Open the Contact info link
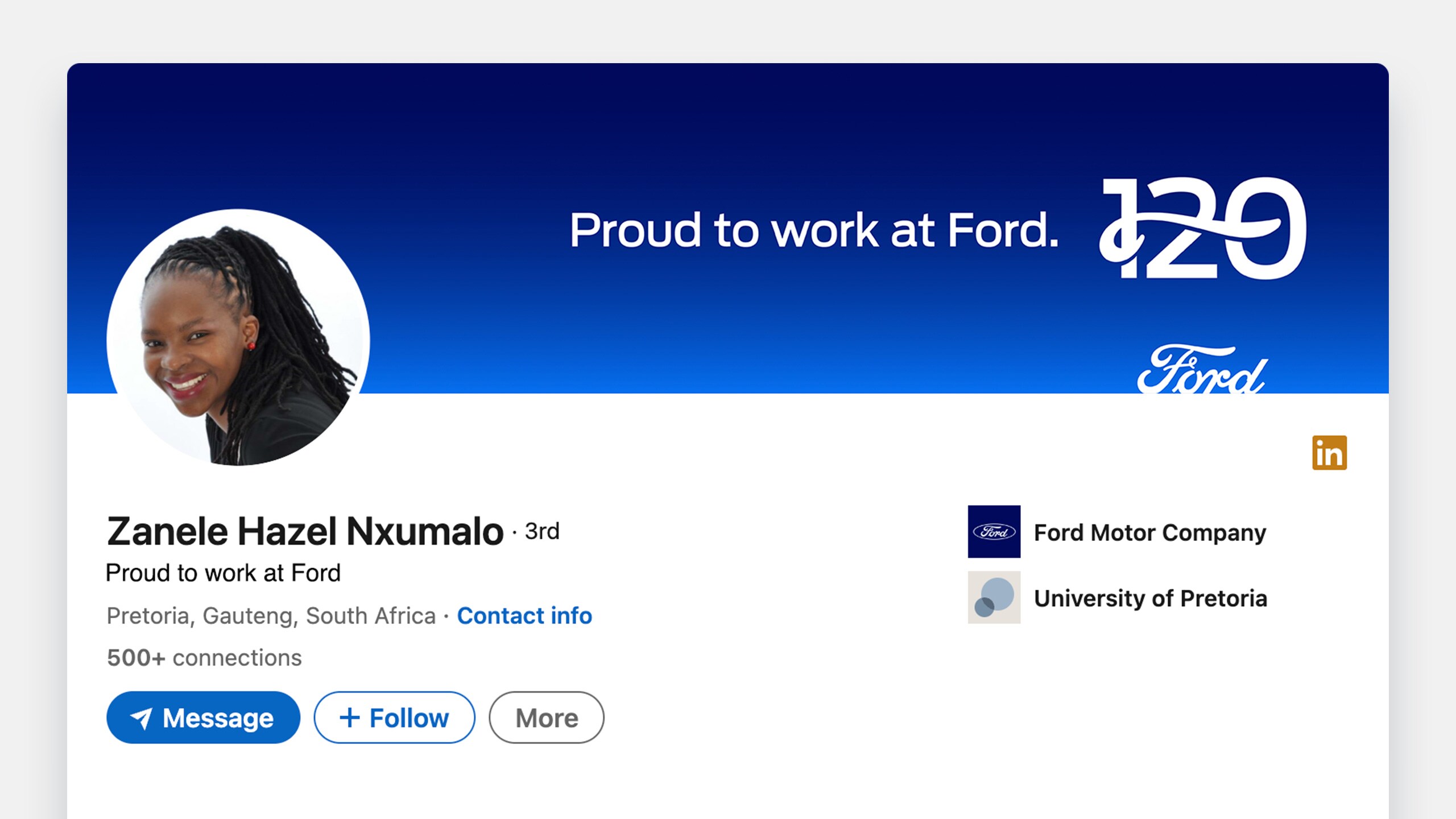1456x819 pixels. [524, 615]
